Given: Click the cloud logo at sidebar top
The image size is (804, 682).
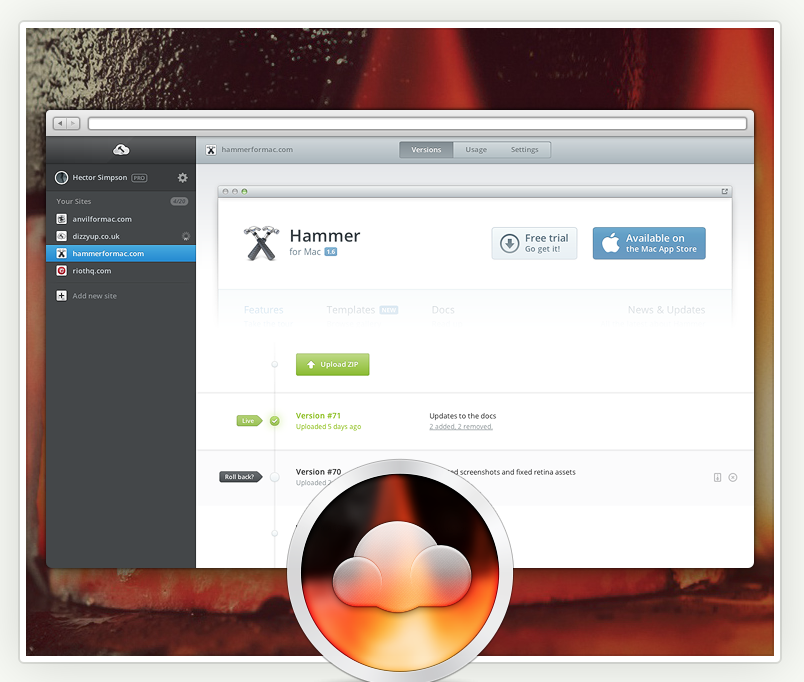Looking at the screenshot, I should pyautogui.click(x=121, y=148).
